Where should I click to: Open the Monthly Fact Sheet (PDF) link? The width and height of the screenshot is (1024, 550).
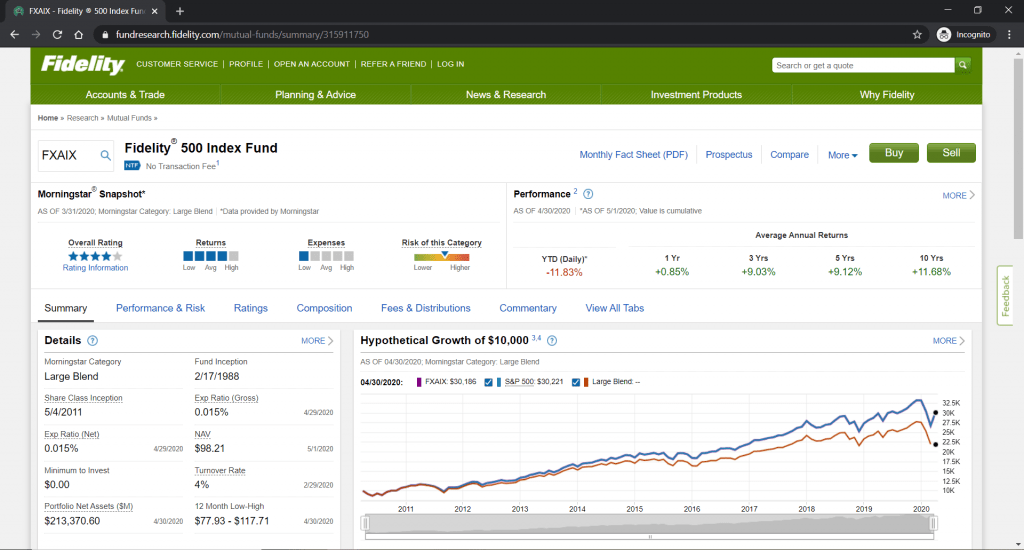pyautogui.click(x=633, y=155)
